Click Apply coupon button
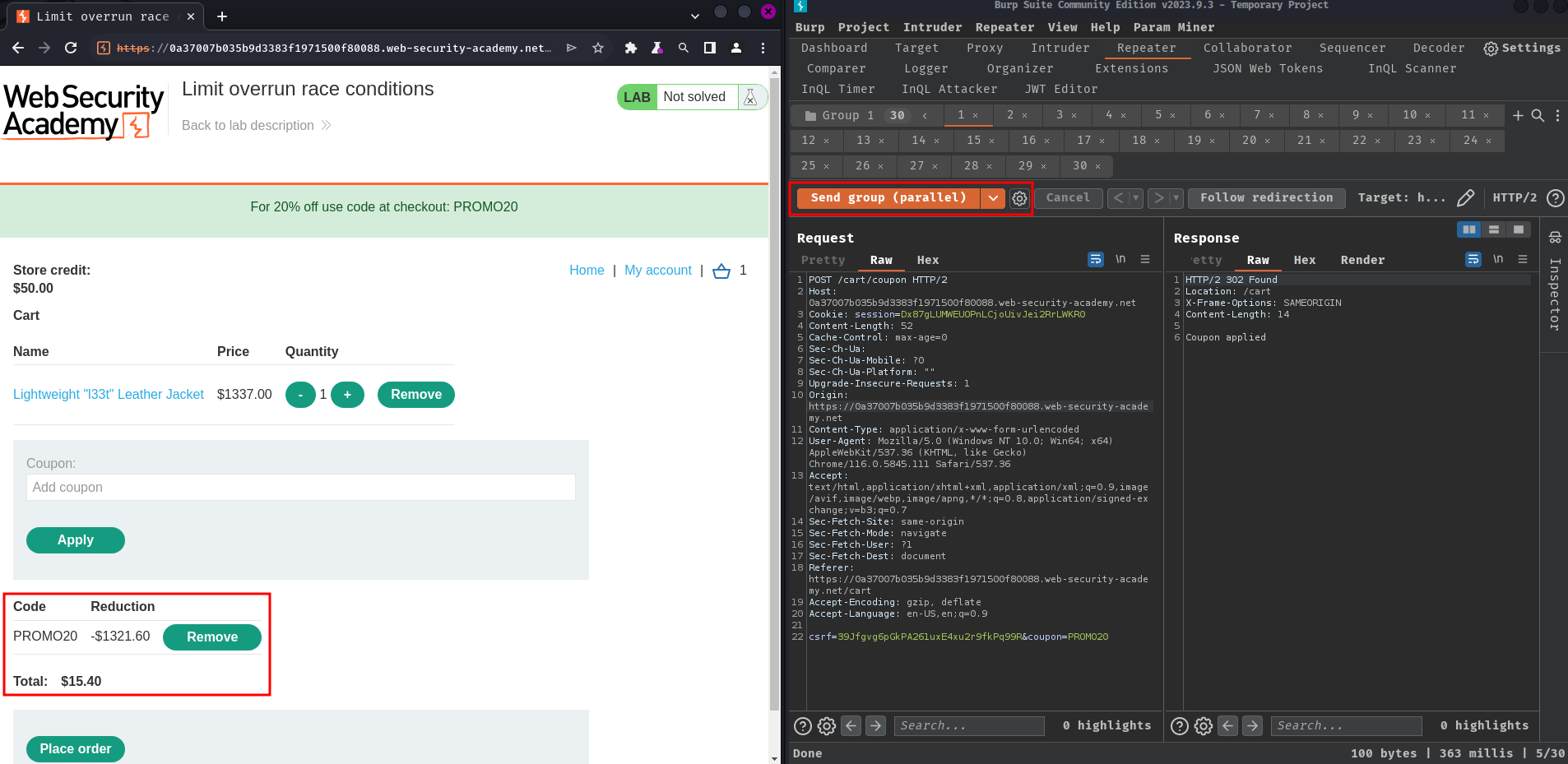The width and height of the screenshot is (1568, 764). 76,540
